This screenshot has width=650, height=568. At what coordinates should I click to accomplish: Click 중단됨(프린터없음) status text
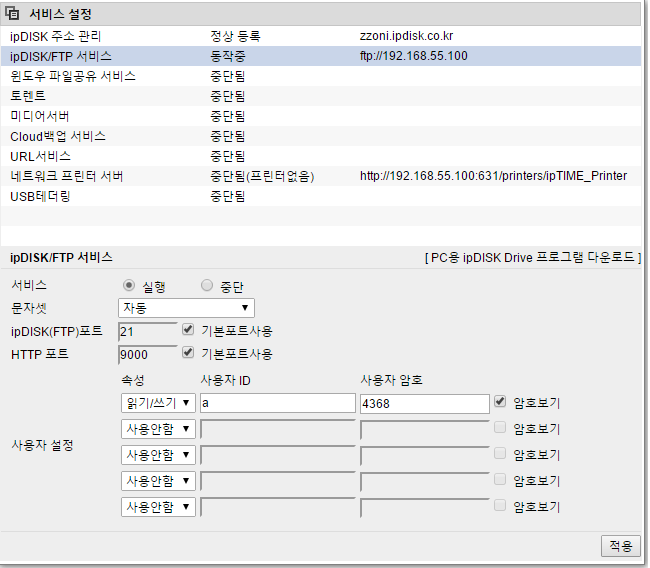click(262, 176)
